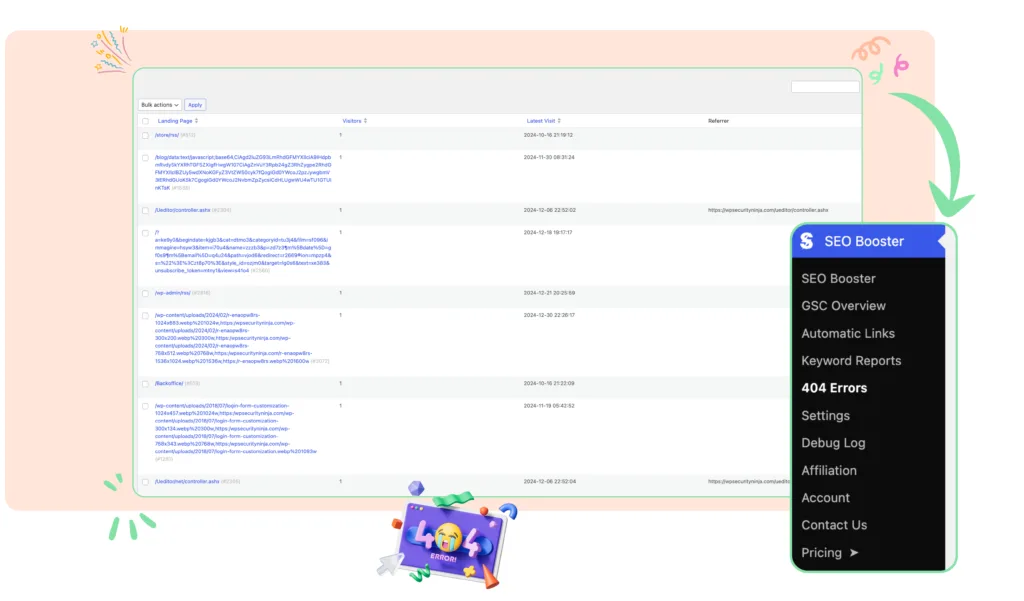The image size is (1024, 601).
Task: Select Keyword Reports in the sidebar menu
Action: (x=851, y=361)
